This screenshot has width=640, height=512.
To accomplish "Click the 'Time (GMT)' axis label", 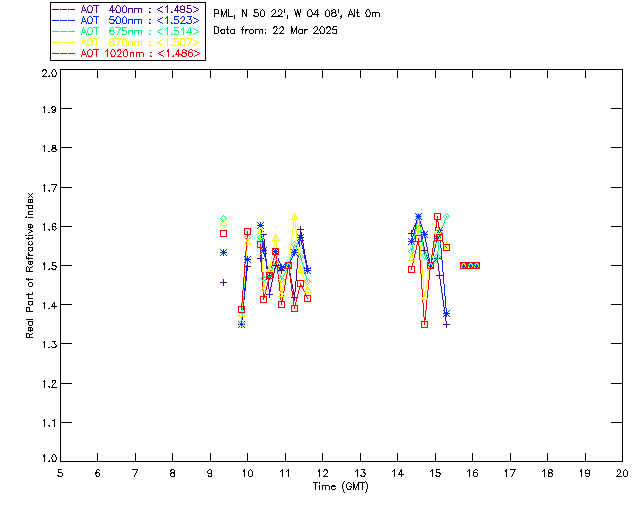I will 340,486.
